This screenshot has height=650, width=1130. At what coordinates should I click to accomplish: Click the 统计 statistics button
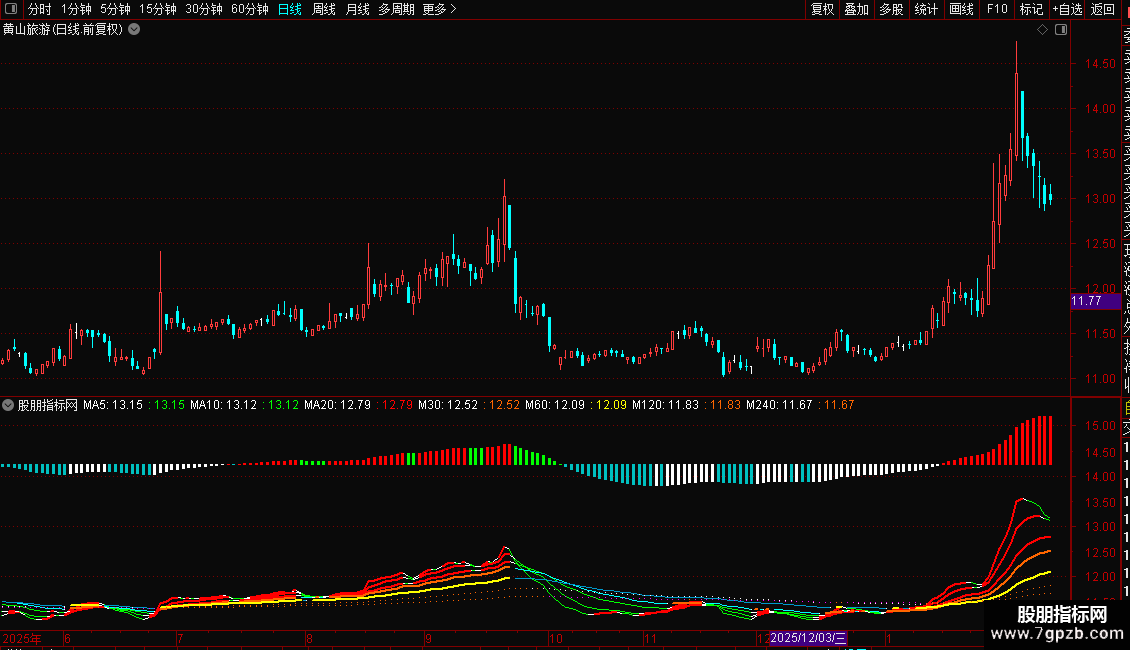926,10
